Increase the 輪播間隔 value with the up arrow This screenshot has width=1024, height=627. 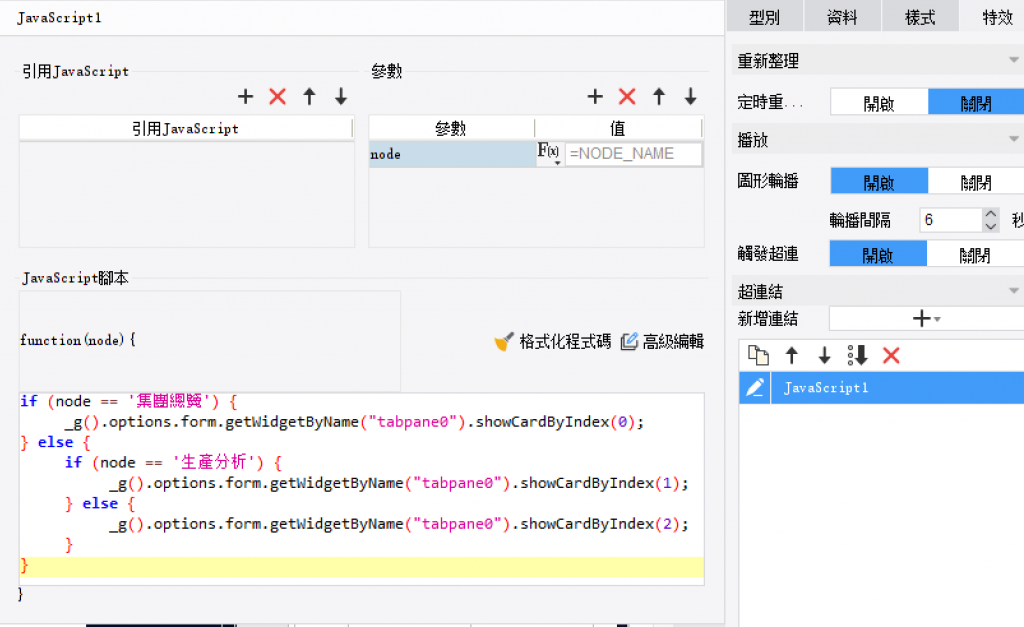pos(990,214)
